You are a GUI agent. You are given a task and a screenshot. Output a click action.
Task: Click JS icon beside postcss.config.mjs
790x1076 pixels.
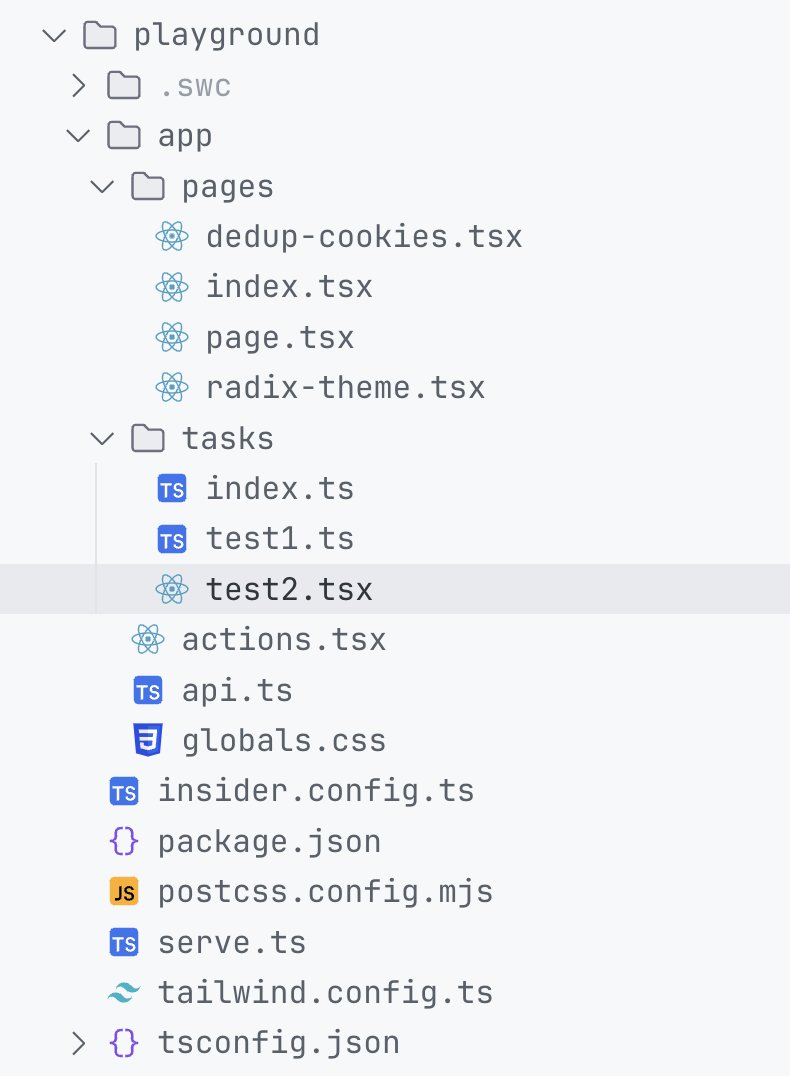(124, 892)
